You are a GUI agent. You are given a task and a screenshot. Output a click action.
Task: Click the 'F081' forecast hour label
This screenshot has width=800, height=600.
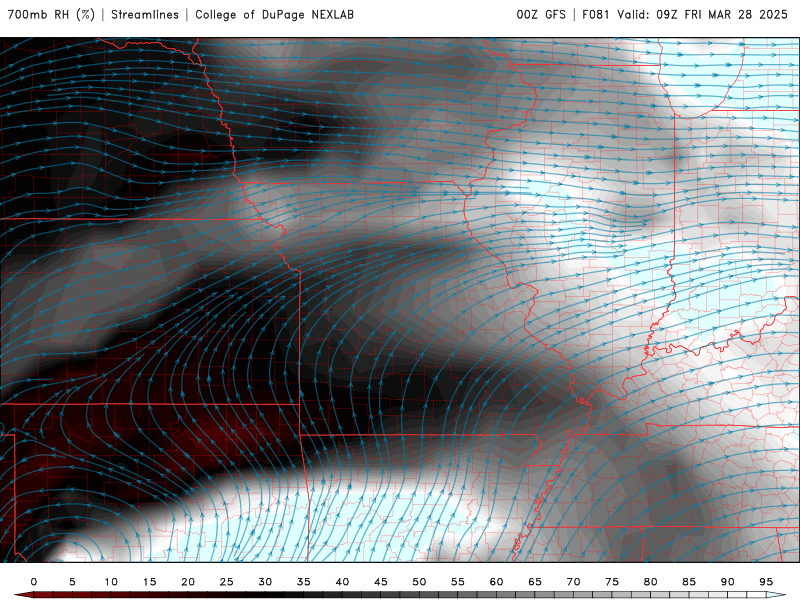point(596,14)
